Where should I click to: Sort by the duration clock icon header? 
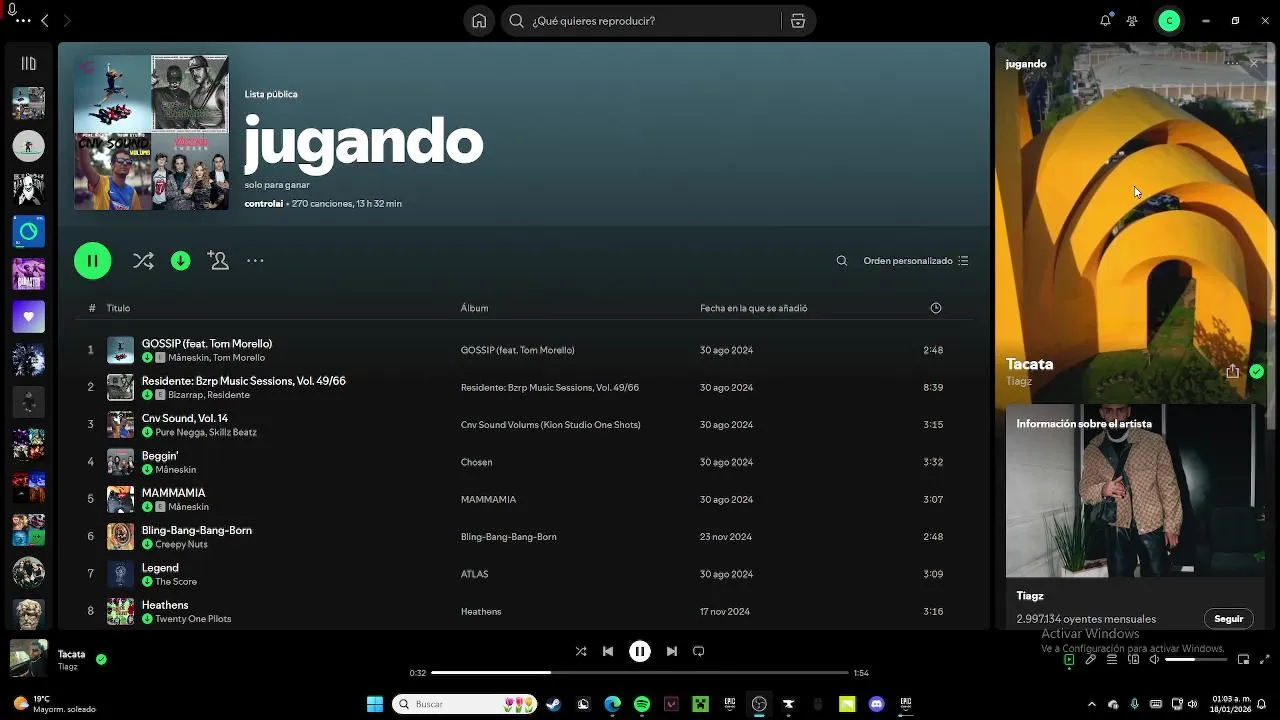[x=936, y=308]
